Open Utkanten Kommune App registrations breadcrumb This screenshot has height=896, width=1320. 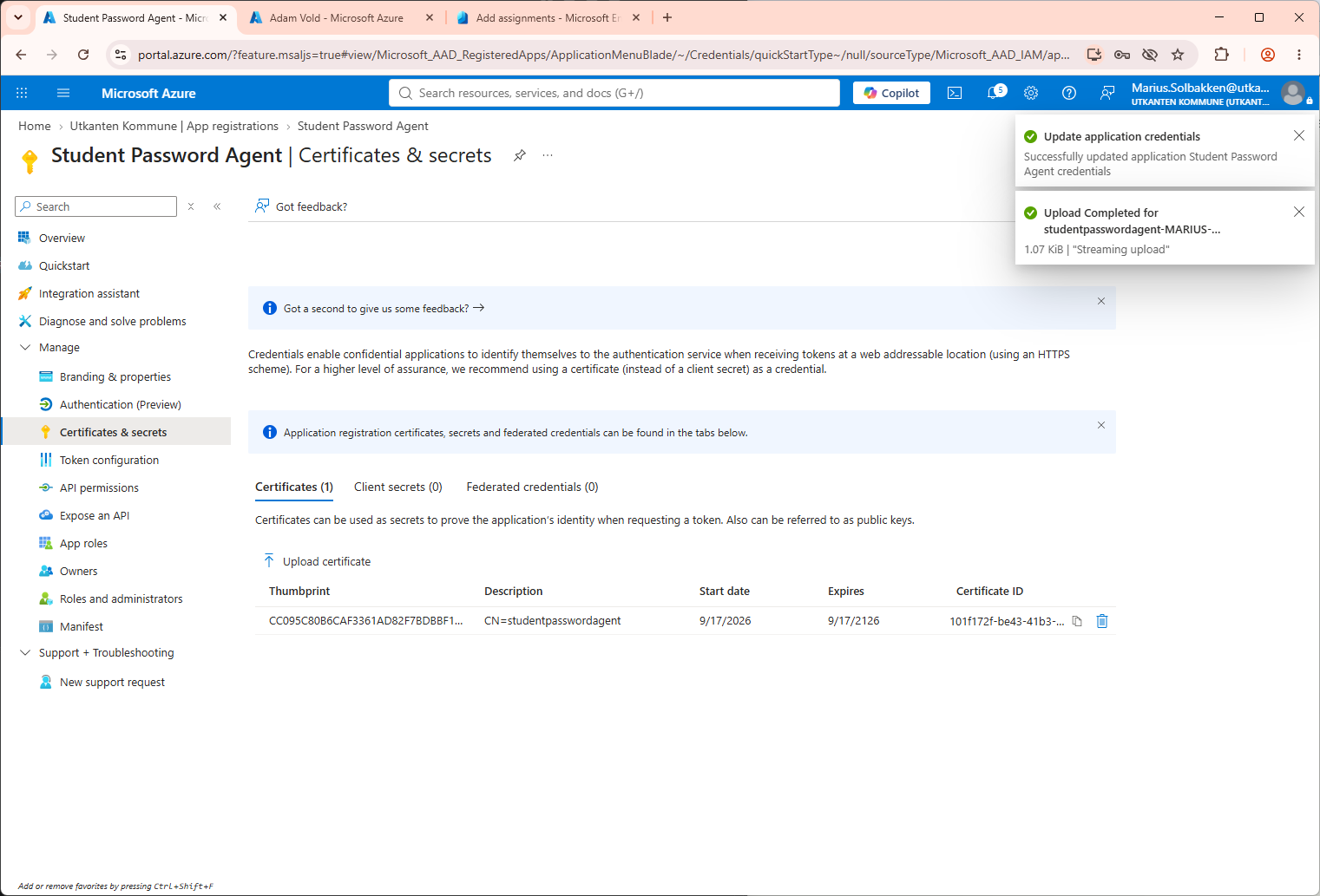pos(174,126)
